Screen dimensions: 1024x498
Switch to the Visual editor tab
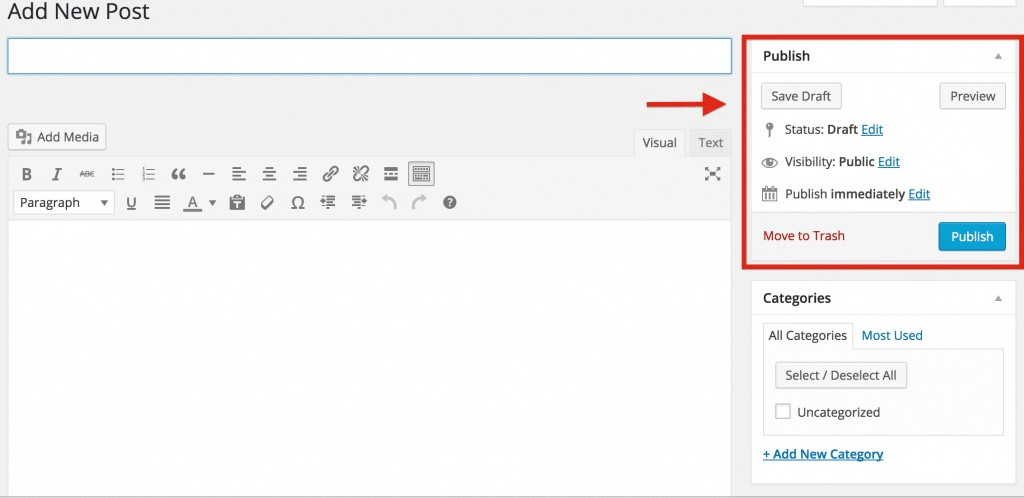659,143
